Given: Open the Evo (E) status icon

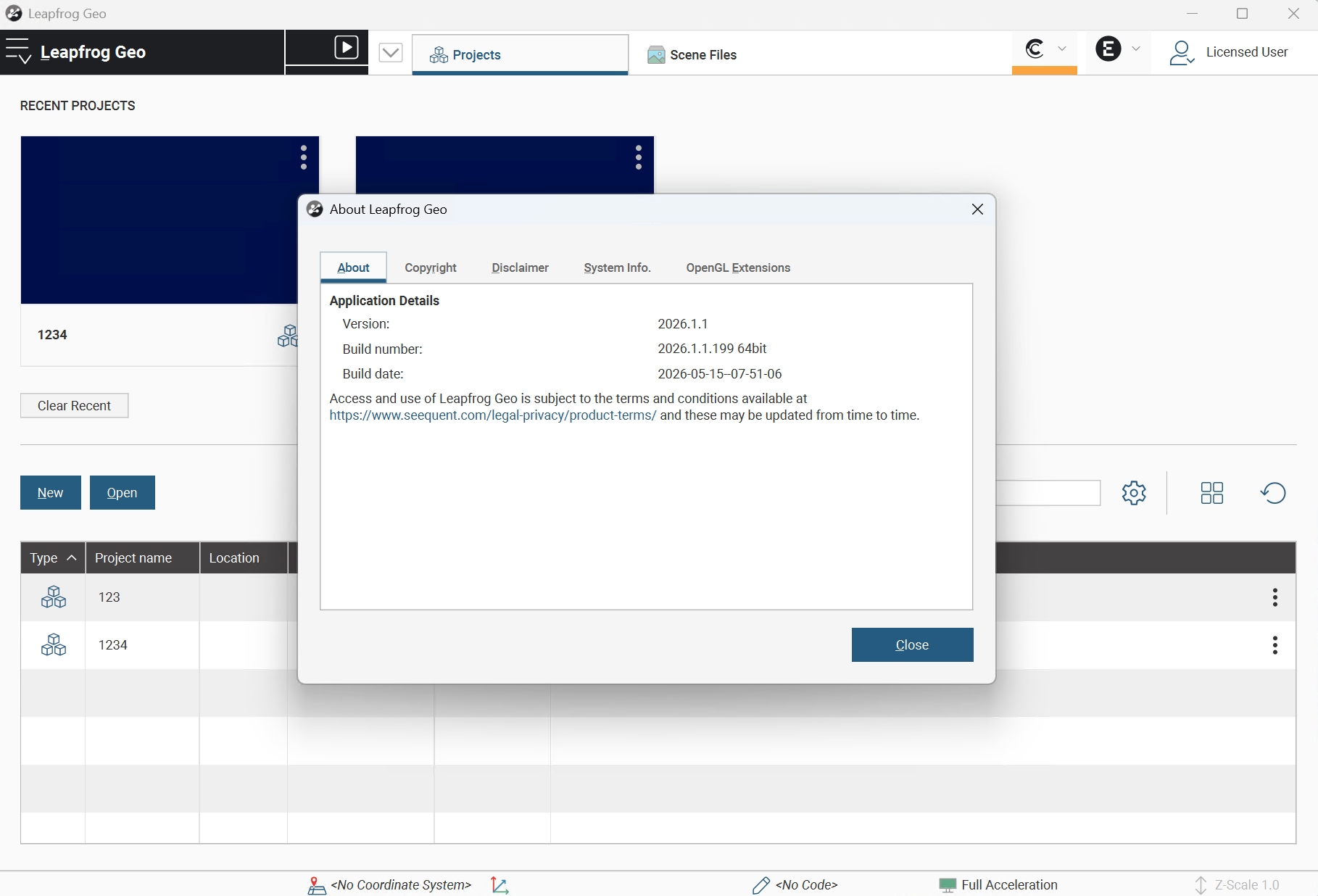Looking at the screenshot, I should click(1108, 49).
